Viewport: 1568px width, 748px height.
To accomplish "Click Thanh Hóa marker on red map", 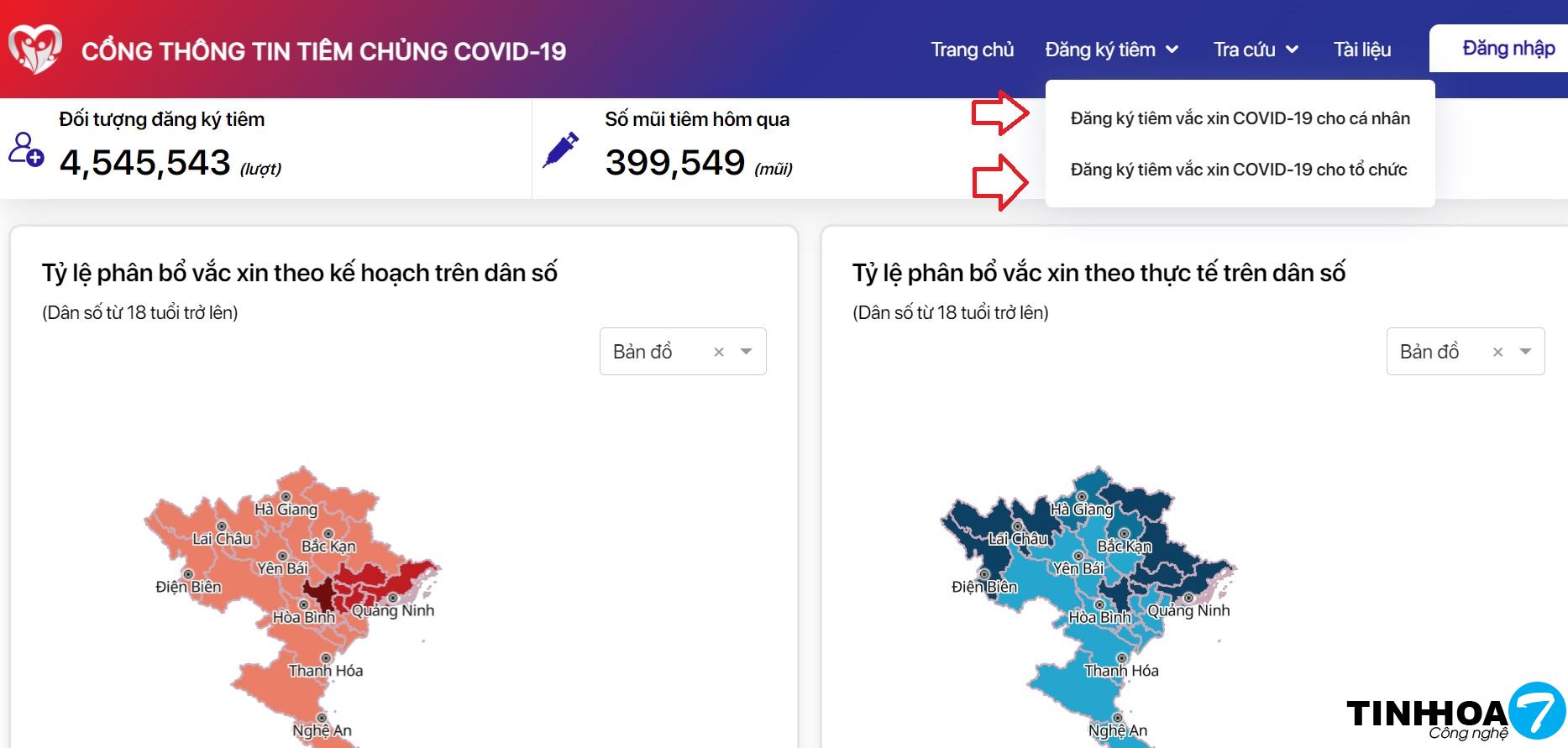I will point(326,658).
